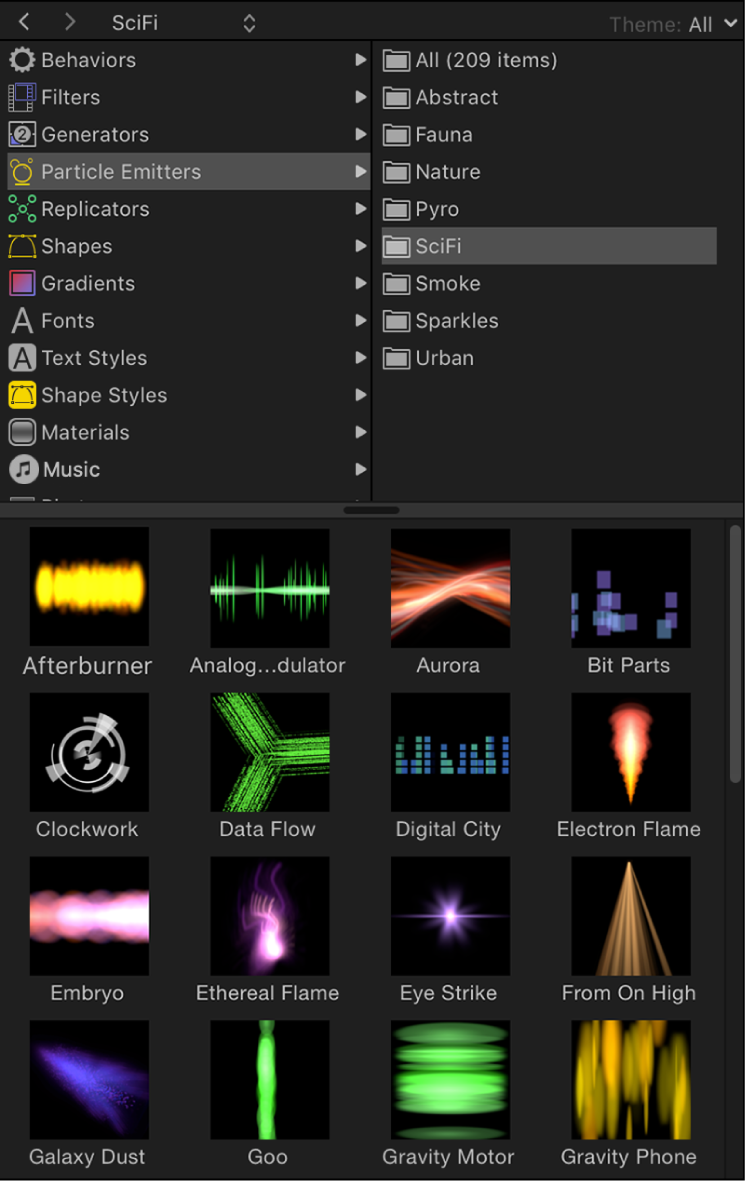
Task: Select the Galaxy Dust emitter thumbnail
Action: tap(89, 1079)
